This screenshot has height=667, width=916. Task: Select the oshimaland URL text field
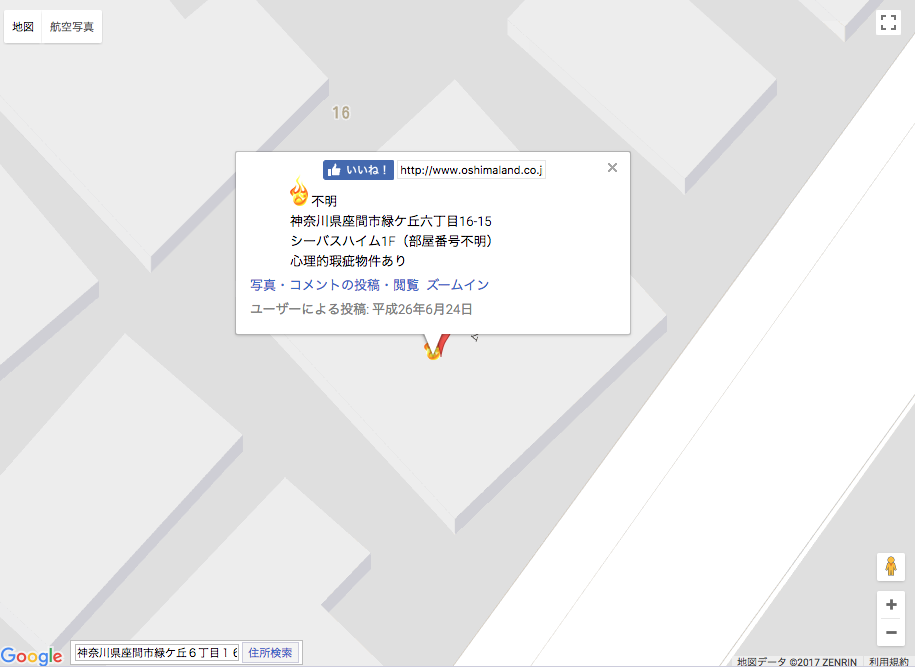471,170
